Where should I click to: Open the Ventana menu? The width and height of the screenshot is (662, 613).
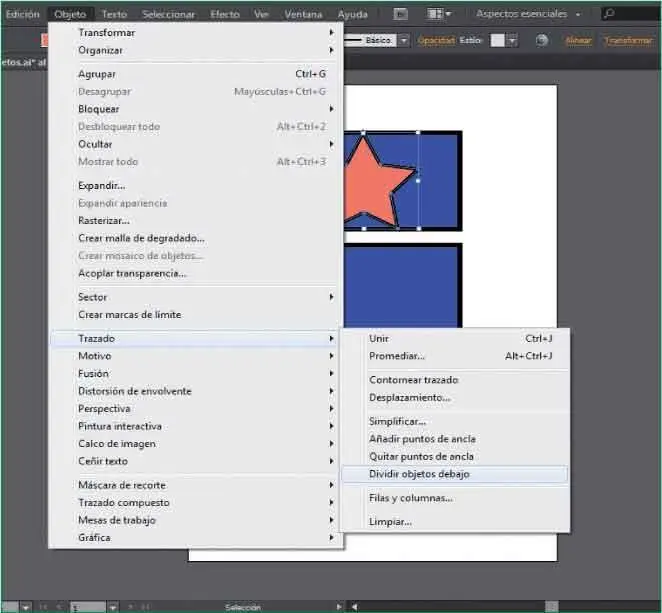[x=303, y=14]
